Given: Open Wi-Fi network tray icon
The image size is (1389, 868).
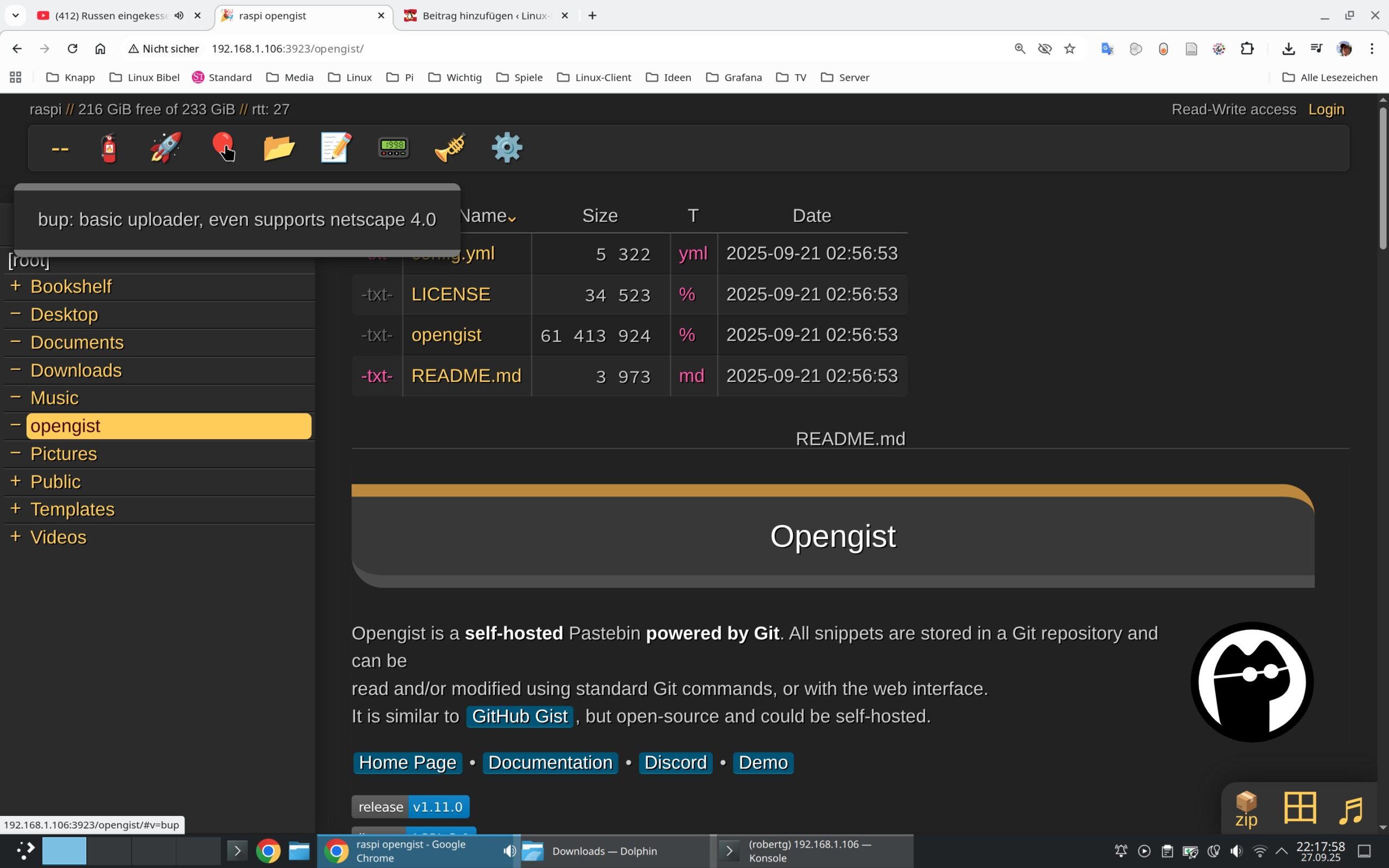Looking at the screenshot, I should 1259,851.
